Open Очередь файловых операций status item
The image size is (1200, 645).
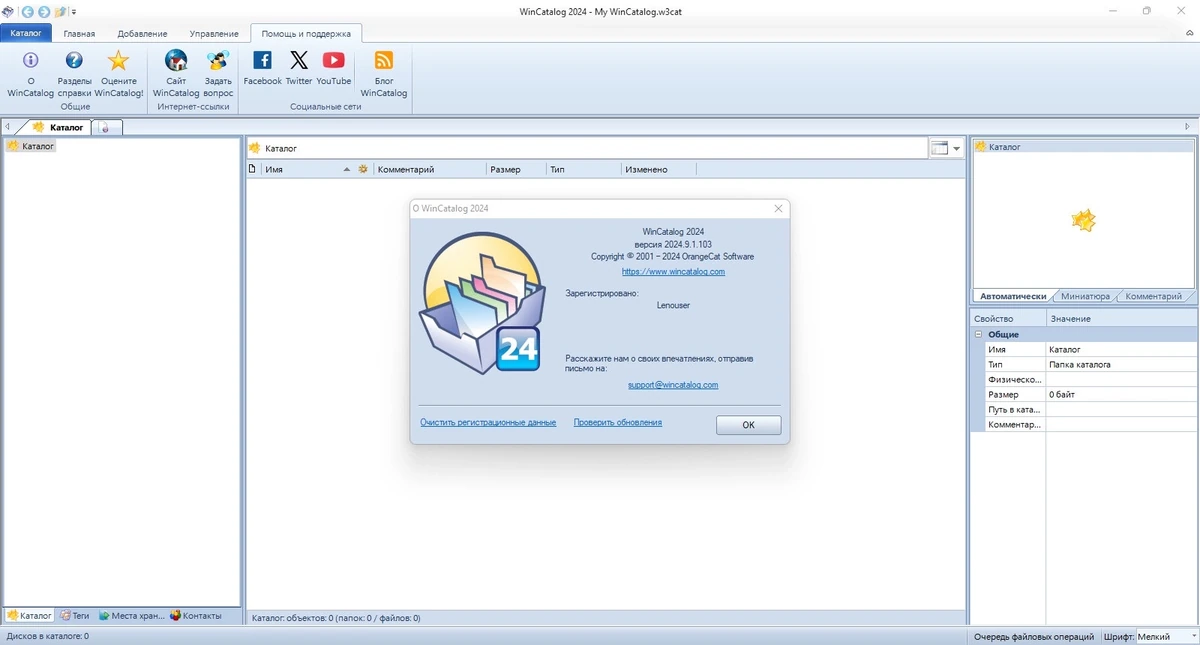click(x=1034, y=636)
